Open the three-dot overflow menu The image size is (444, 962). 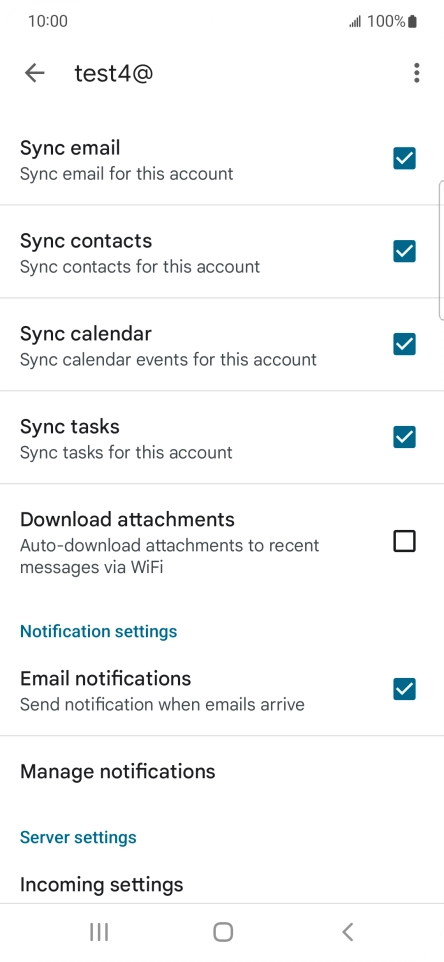tap(416, 73)
